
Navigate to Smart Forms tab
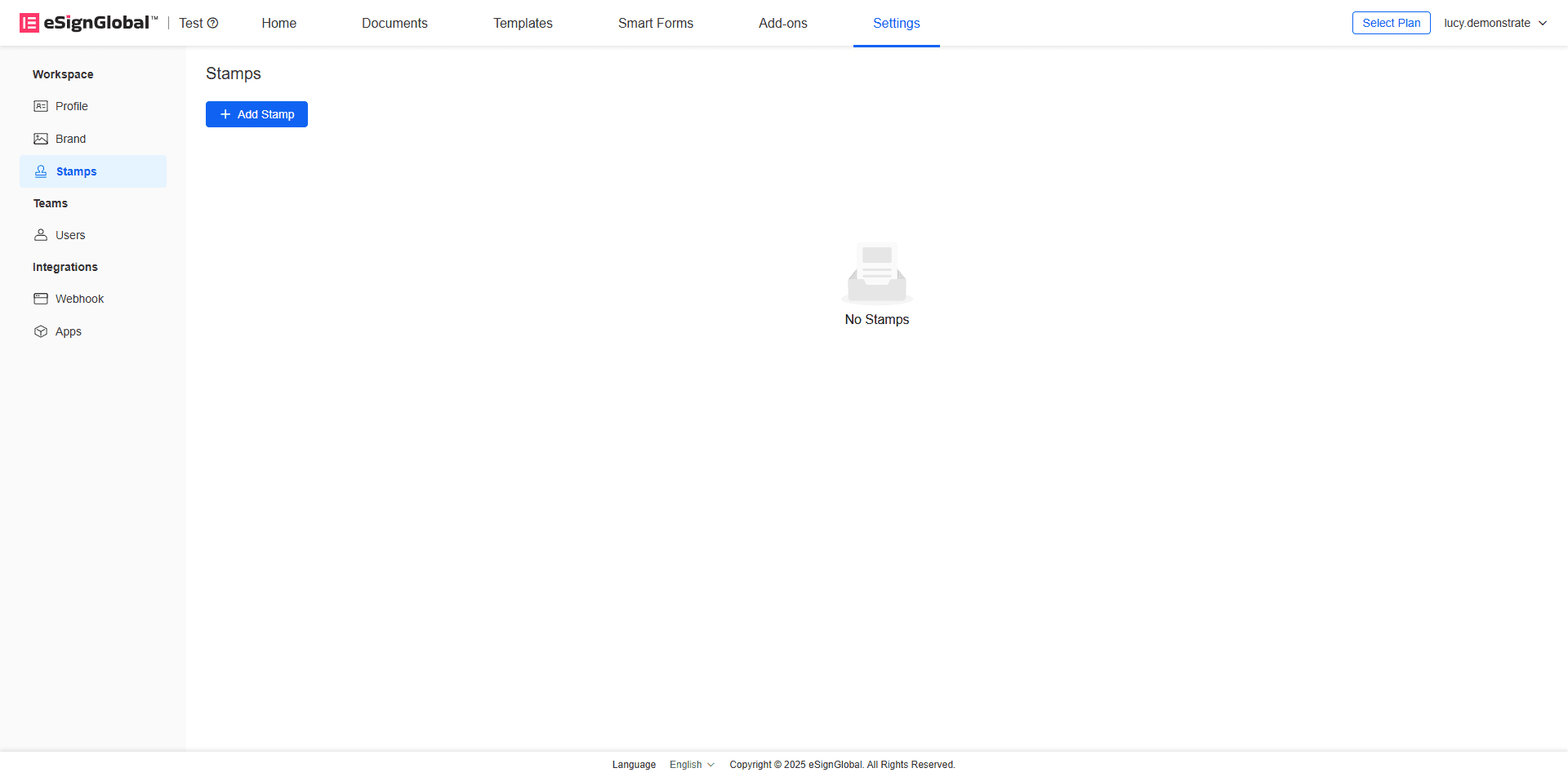[655, 23]
